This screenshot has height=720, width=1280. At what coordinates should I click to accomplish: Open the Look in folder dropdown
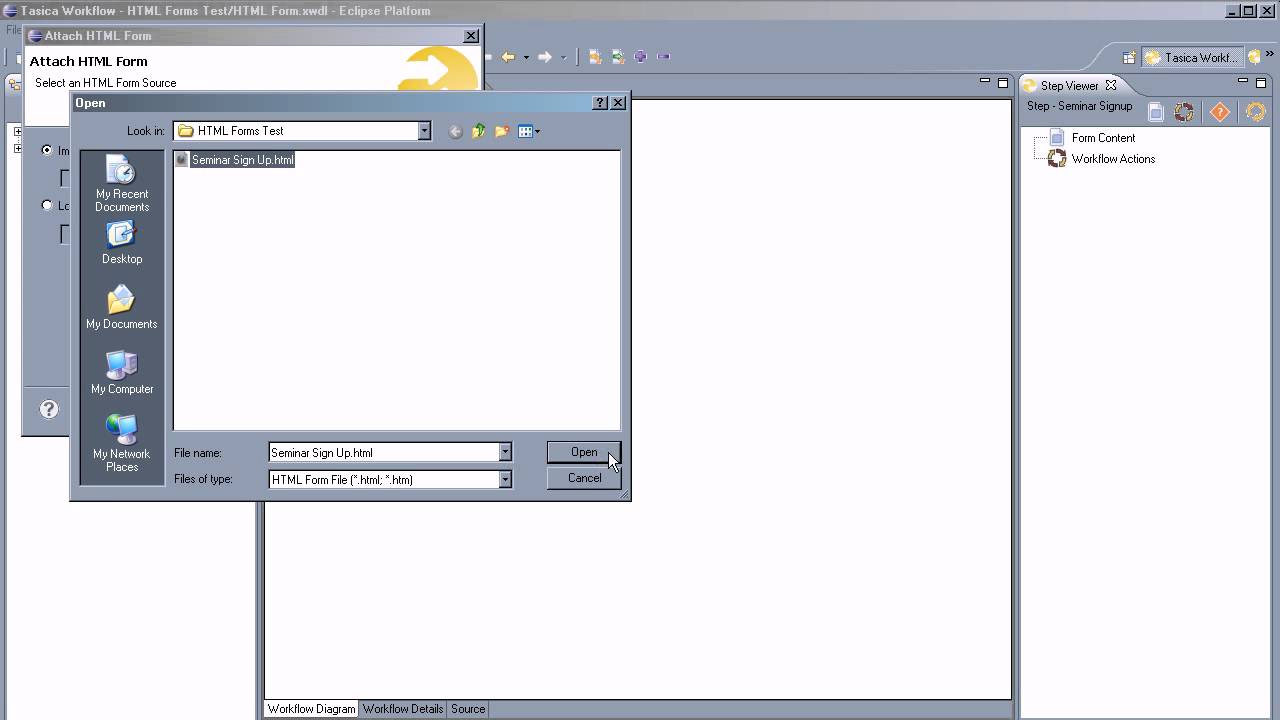424,131
